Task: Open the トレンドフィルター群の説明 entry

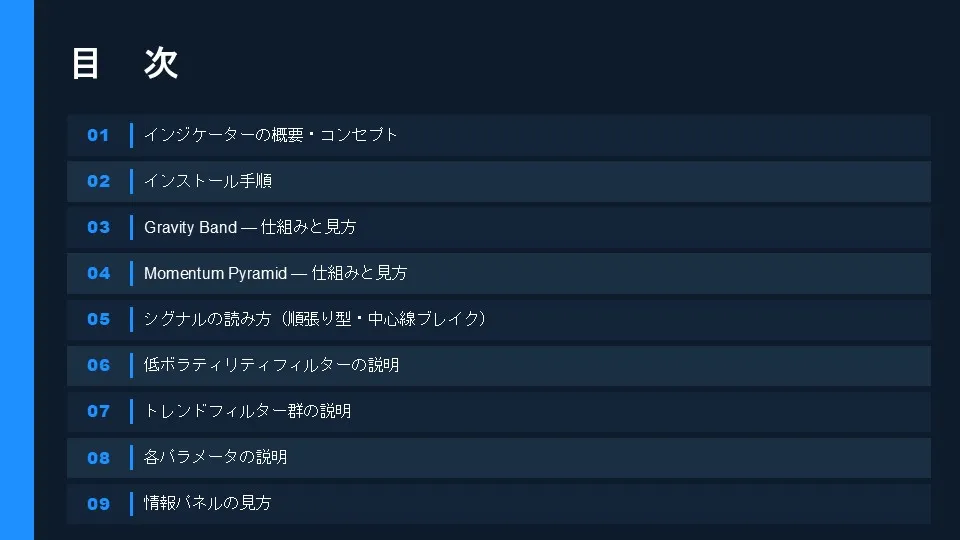Action: point(247,411)
